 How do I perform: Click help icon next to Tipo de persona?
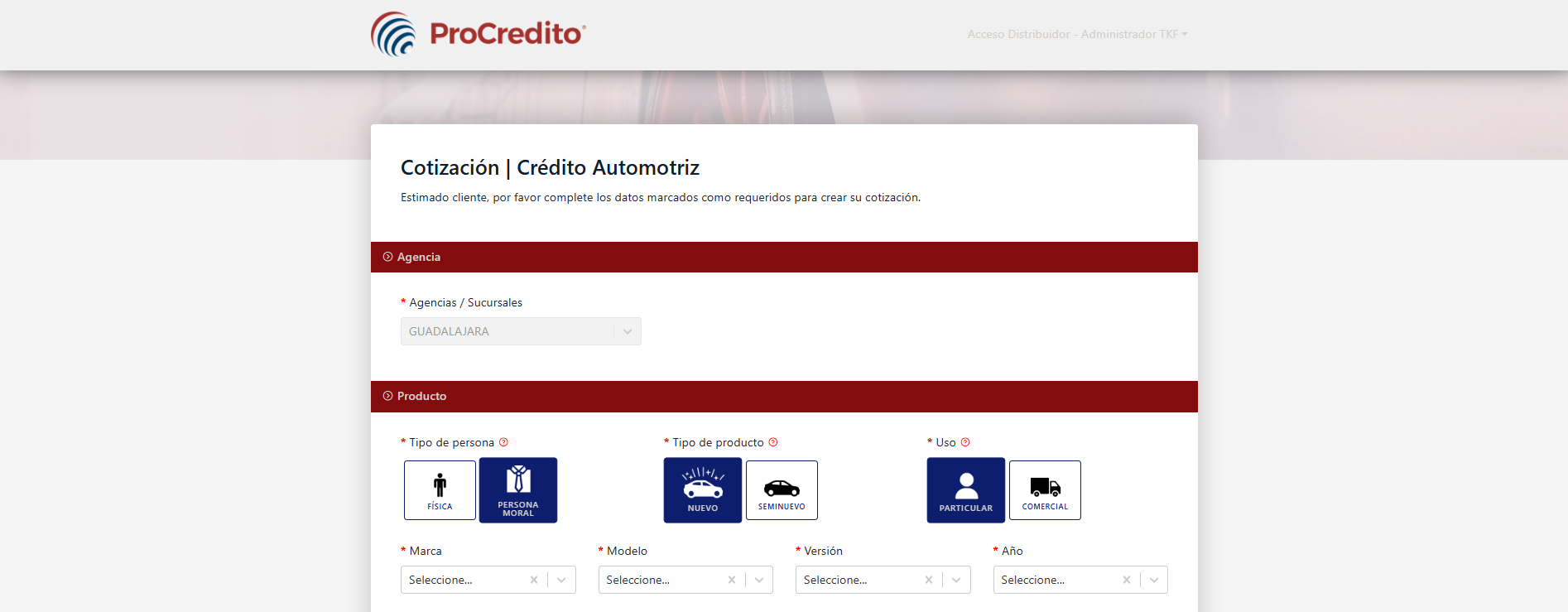tap(503, 442)
